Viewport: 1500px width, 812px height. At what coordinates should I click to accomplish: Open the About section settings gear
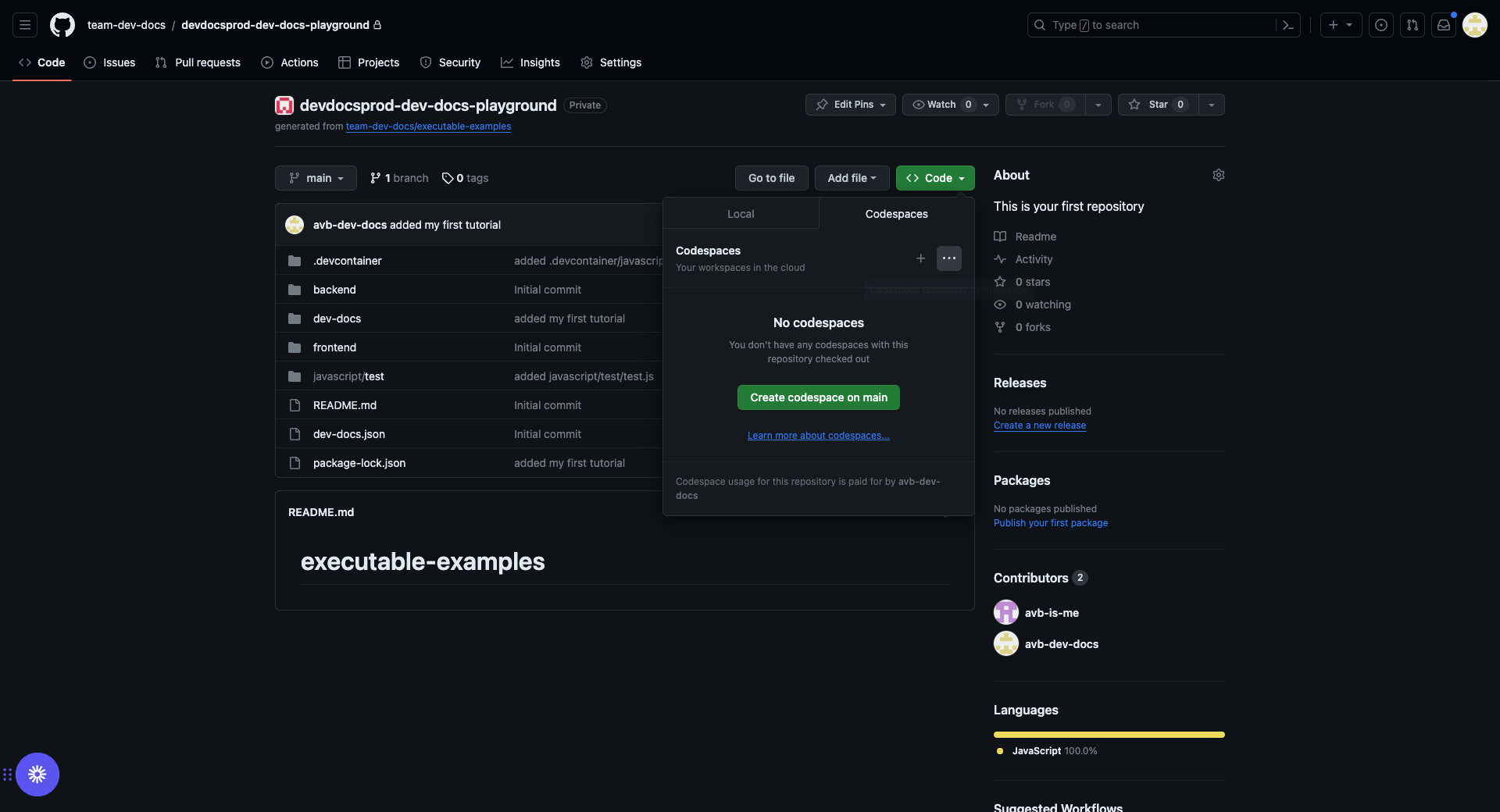(1219, 175)
